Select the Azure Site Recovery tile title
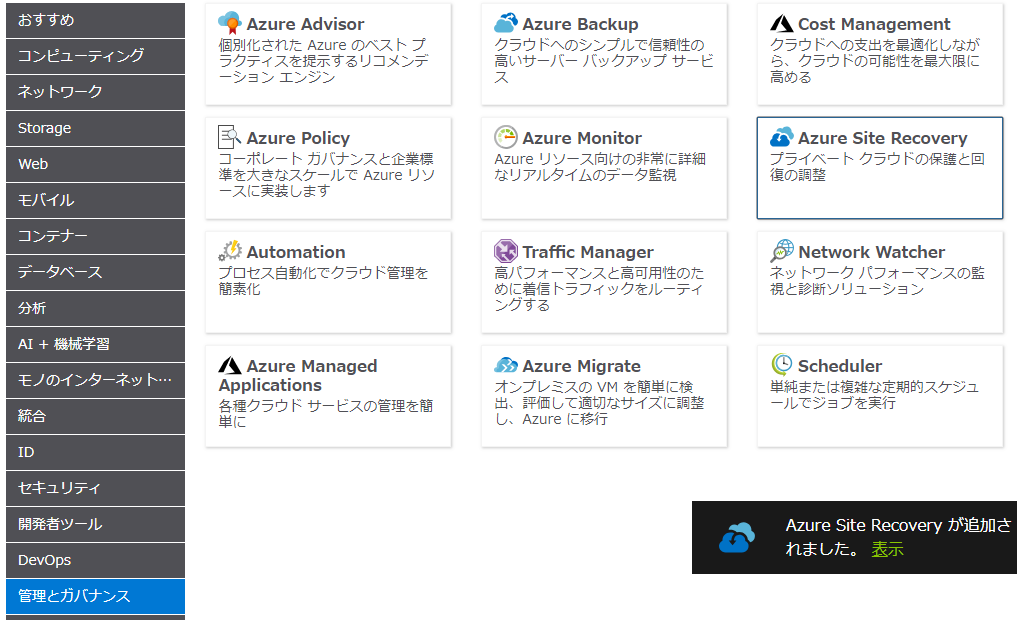The image size is (1017, 620). (882, 138)
